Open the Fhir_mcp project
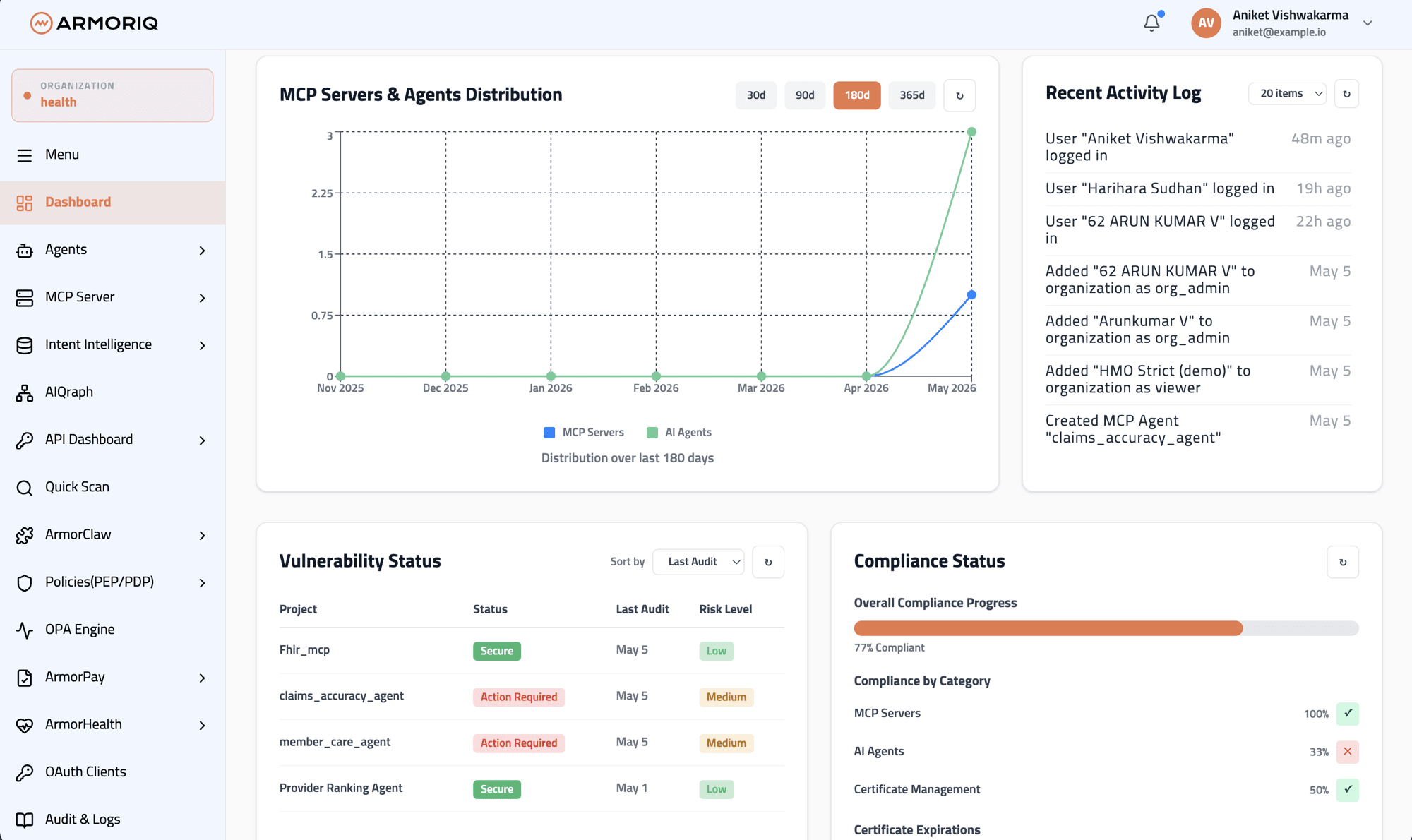 (304, 650)
